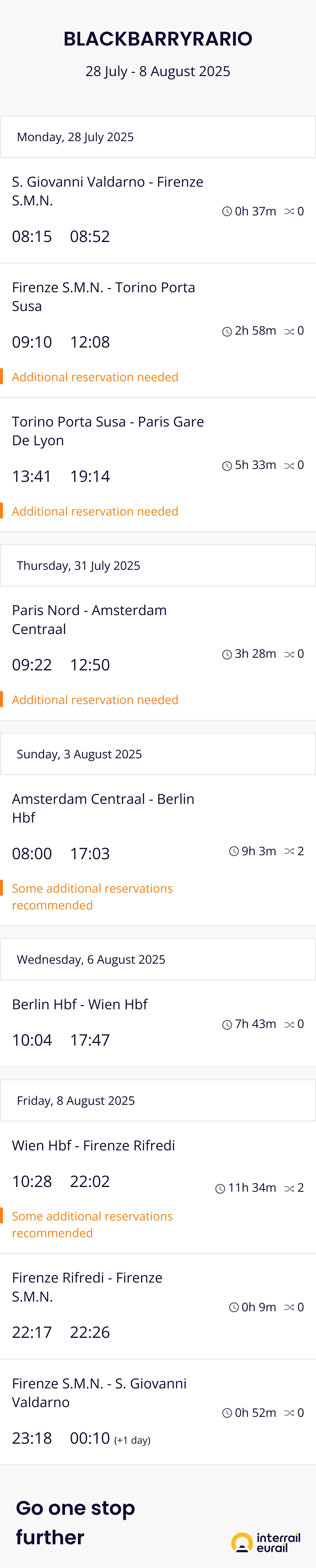Click transfers icon on Amsterdam–Berlin trip

[289, 851]
